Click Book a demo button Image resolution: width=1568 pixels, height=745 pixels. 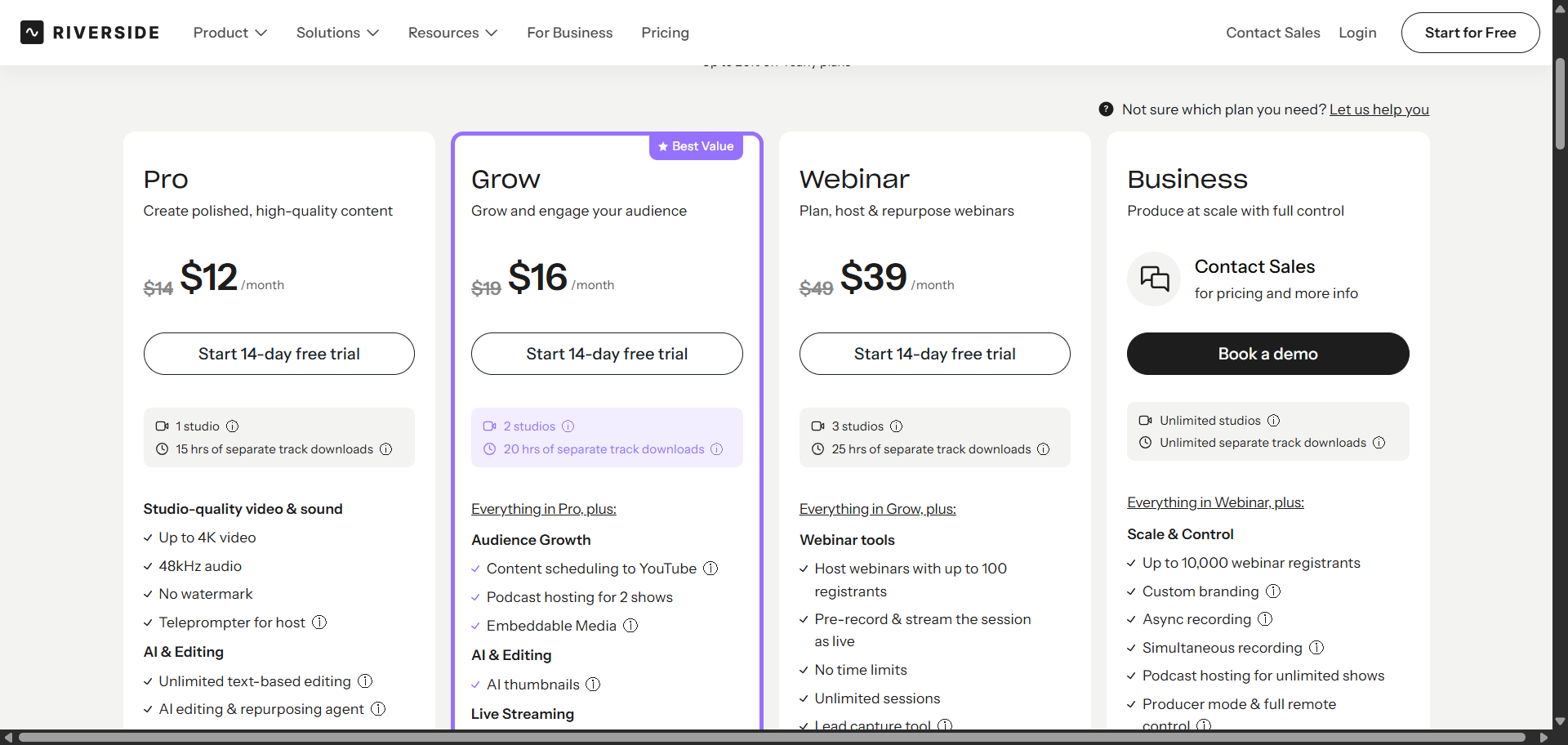(x=1268, y=354)
